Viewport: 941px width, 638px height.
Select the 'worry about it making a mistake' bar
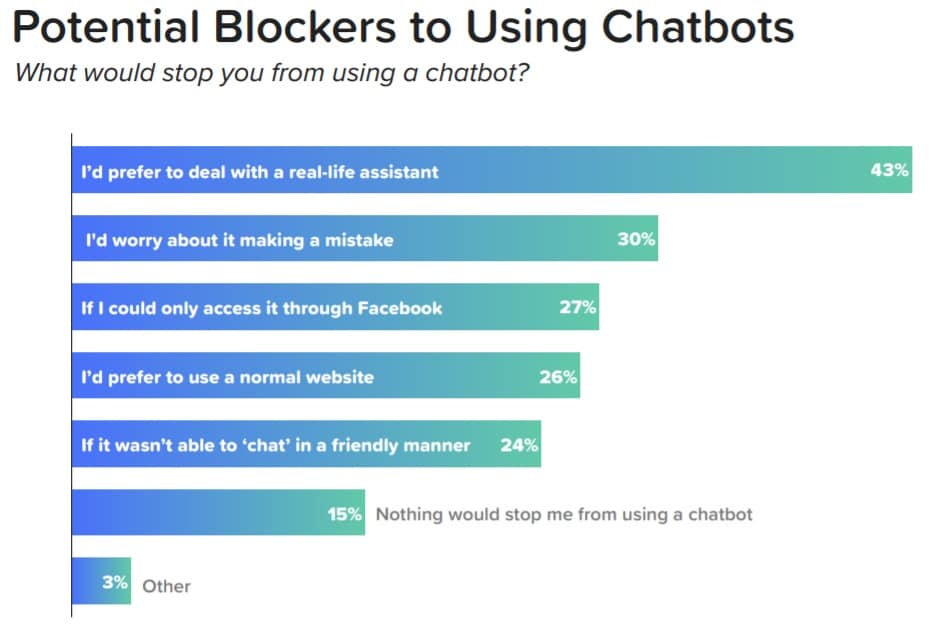(365, 238)
